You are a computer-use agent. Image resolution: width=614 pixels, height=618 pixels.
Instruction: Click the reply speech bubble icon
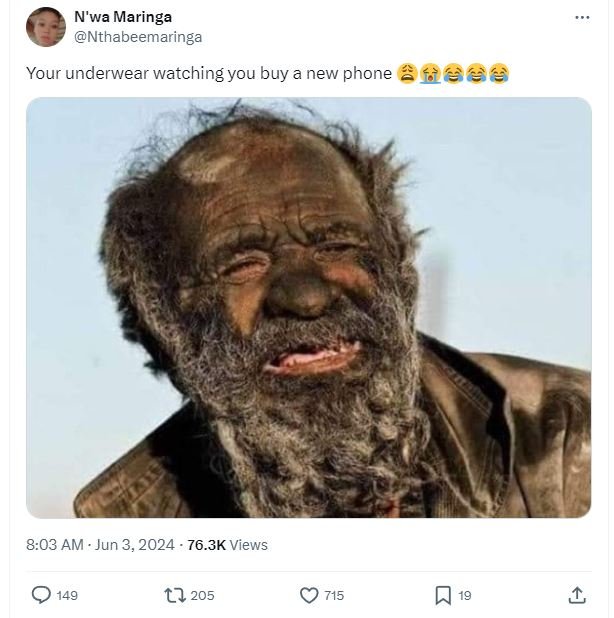point(41,595)
